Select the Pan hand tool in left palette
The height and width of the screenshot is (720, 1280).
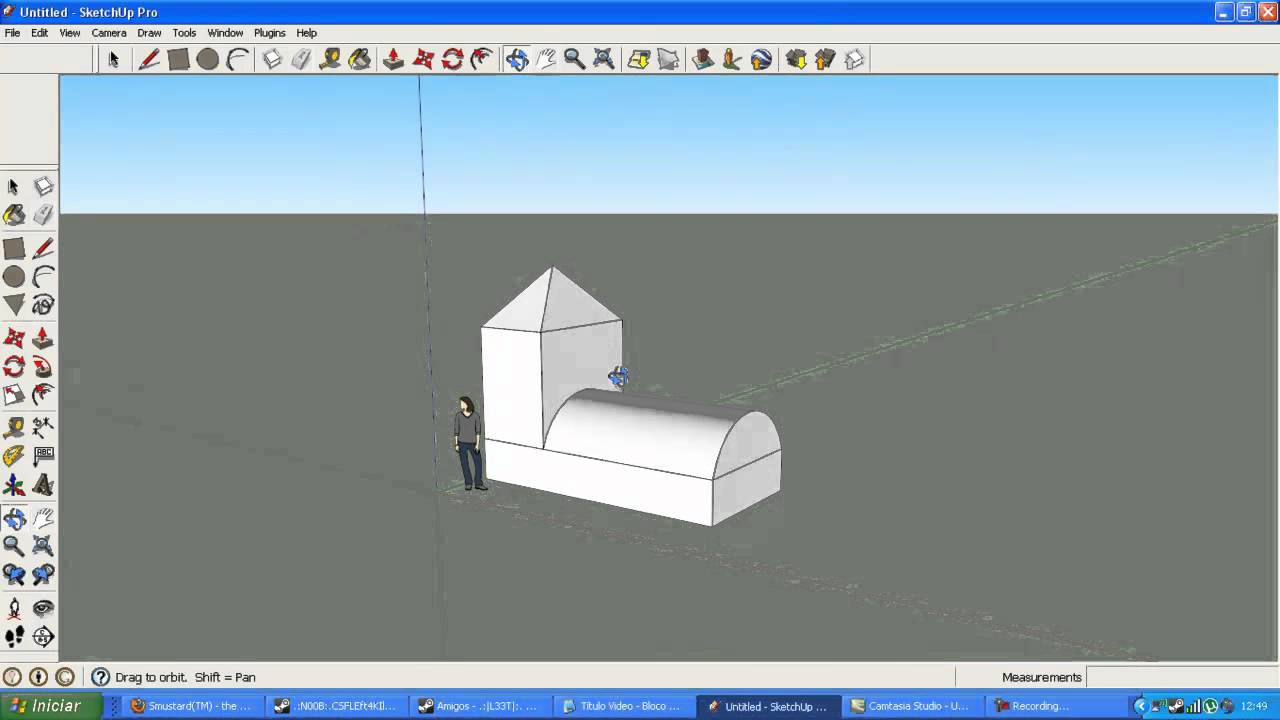coord(43,519)
